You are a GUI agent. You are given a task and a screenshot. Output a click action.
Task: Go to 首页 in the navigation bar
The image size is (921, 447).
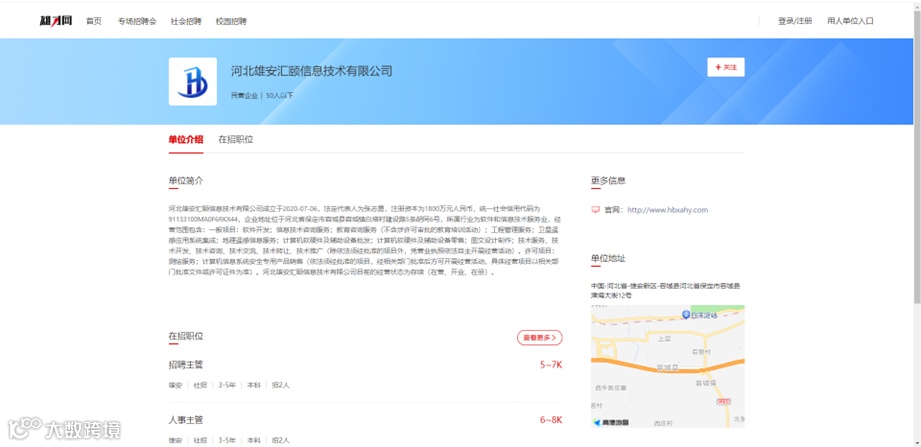94,21
